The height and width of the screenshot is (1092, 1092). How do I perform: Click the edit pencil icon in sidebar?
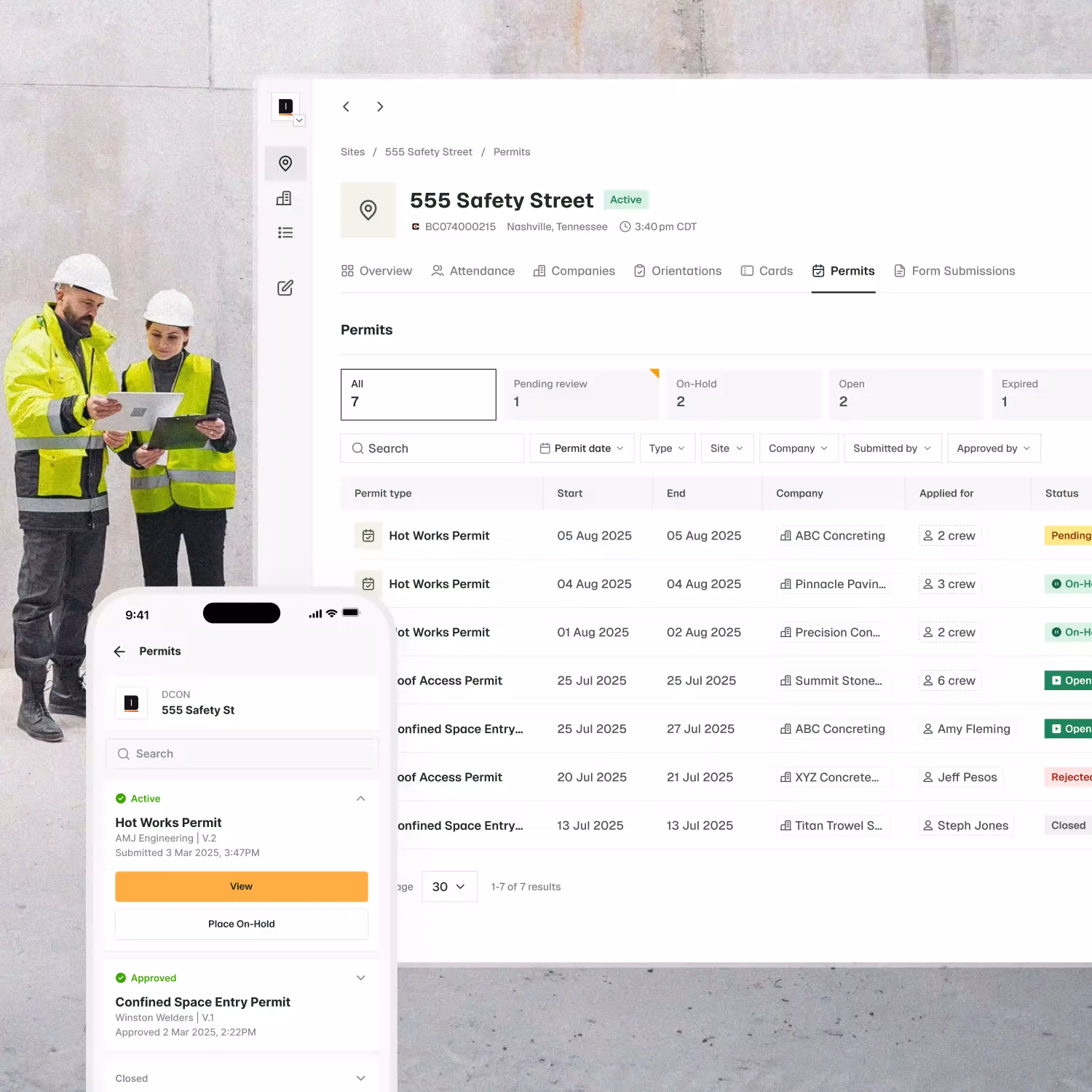[x=285, y=288]
